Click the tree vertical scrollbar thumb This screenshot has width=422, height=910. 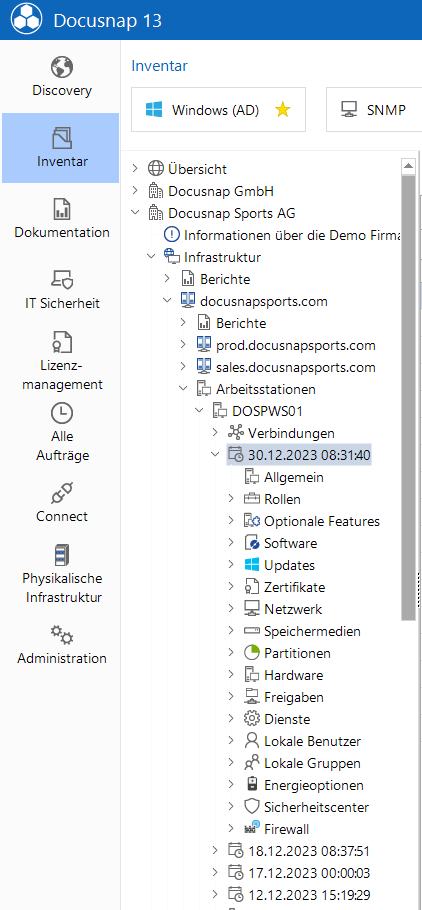tap(409, 398)
